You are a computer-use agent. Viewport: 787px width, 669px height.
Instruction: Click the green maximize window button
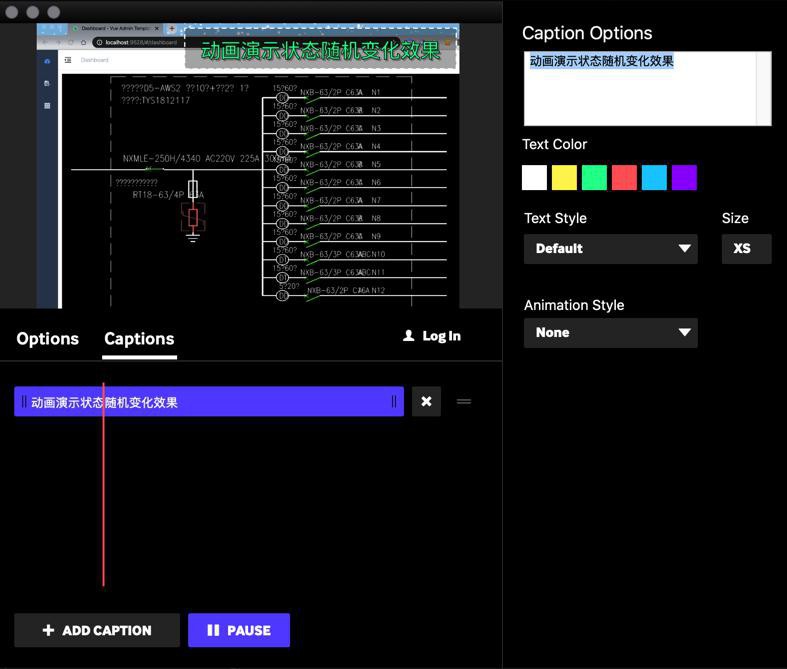[x=54, y=12]
